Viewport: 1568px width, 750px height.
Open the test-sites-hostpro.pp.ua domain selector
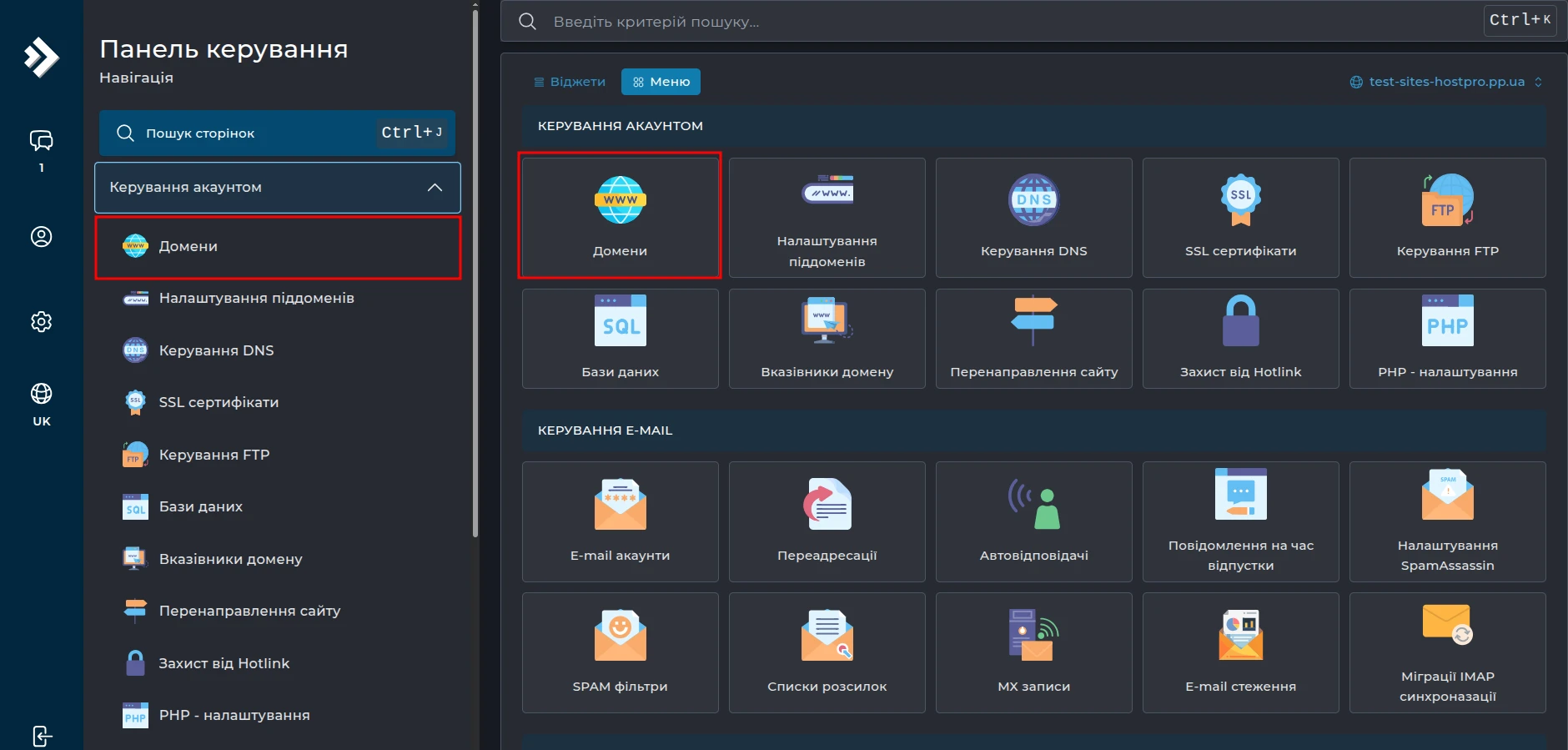point(1445,82)
